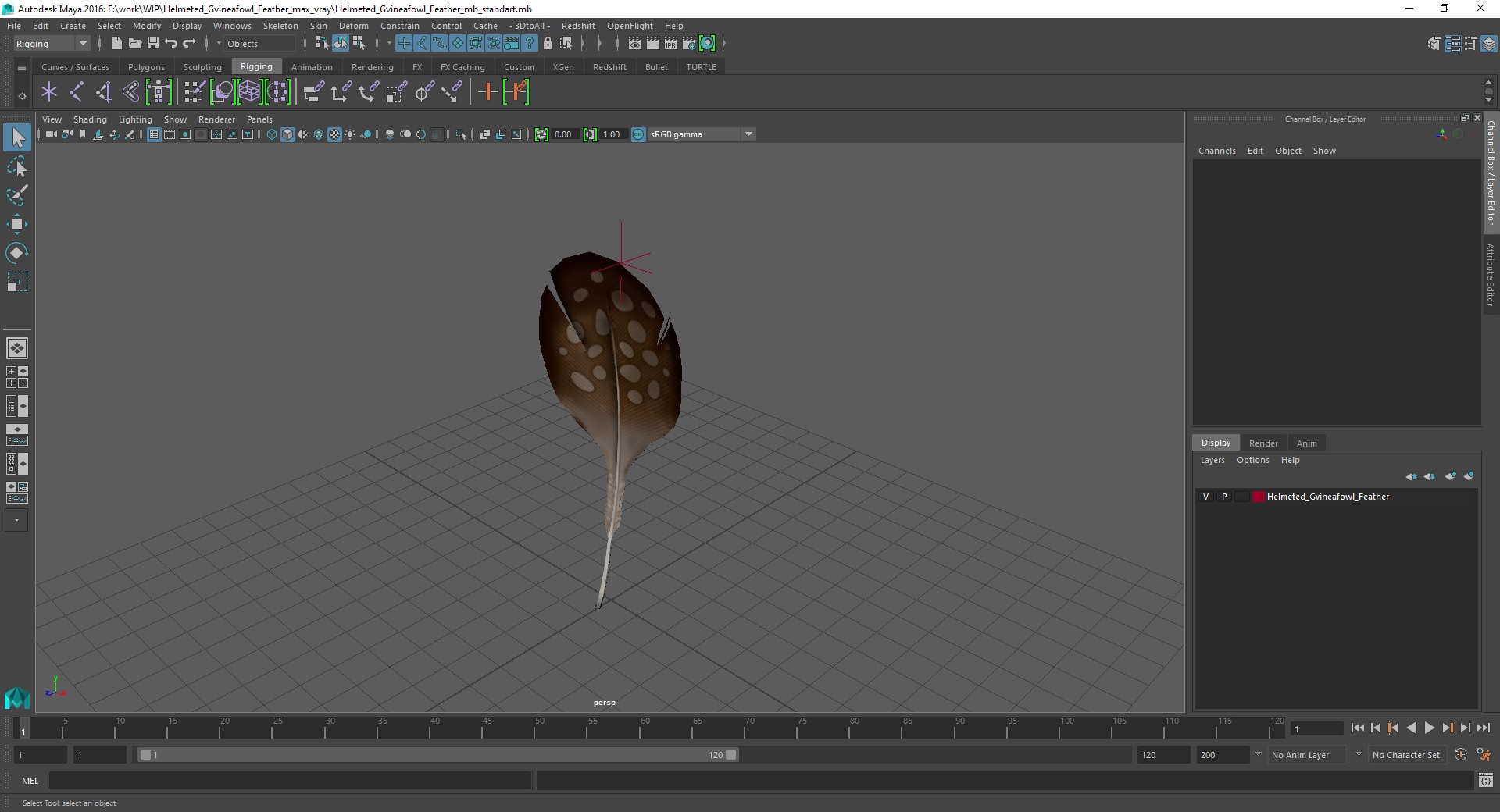Switch command line language MEL label
The height and width of the screenshot is (812, 1500).
tap(30, 781)
